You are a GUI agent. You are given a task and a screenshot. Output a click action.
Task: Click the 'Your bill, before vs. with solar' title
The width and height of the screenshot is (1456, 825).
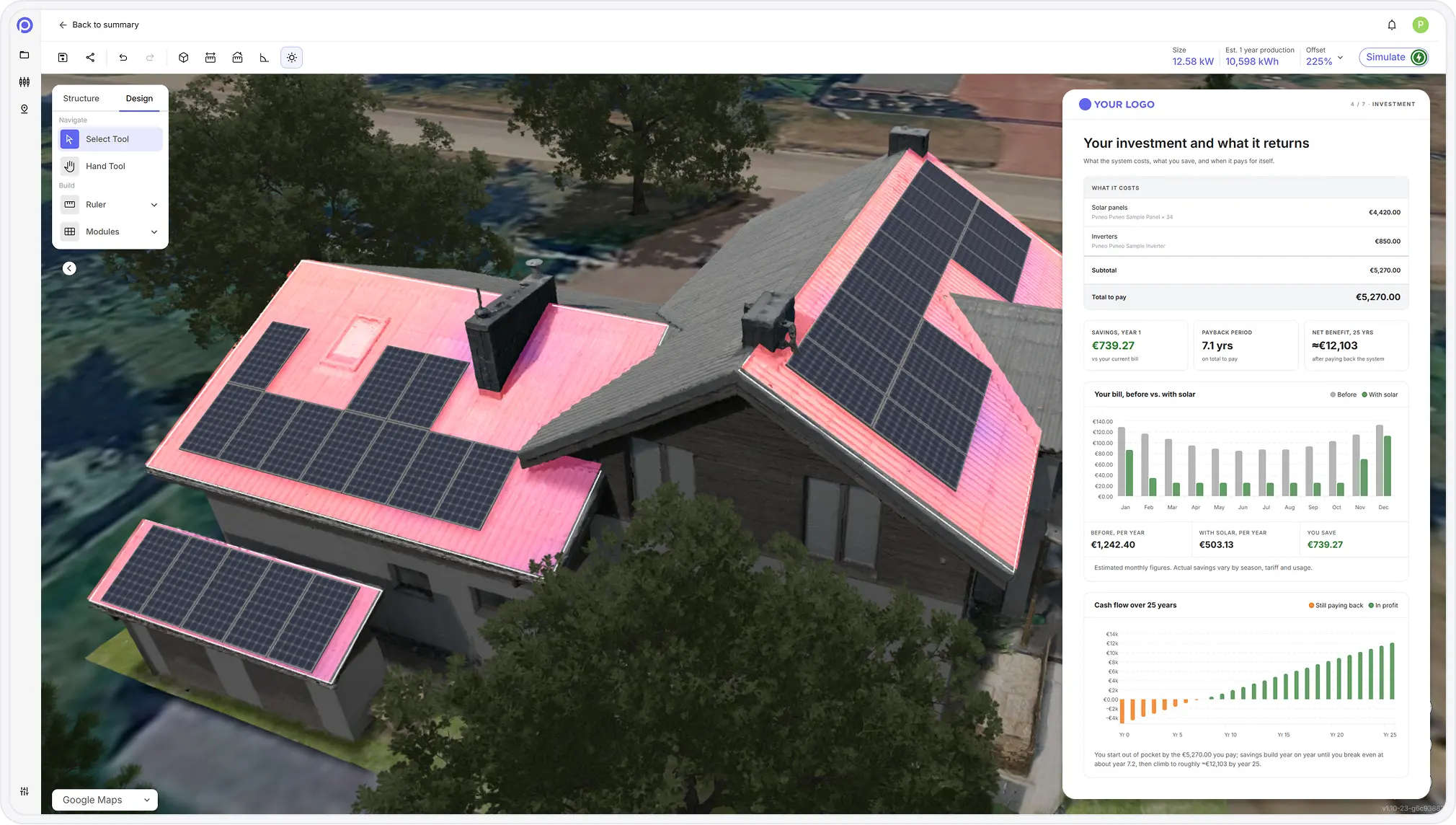click(1145, 394)
